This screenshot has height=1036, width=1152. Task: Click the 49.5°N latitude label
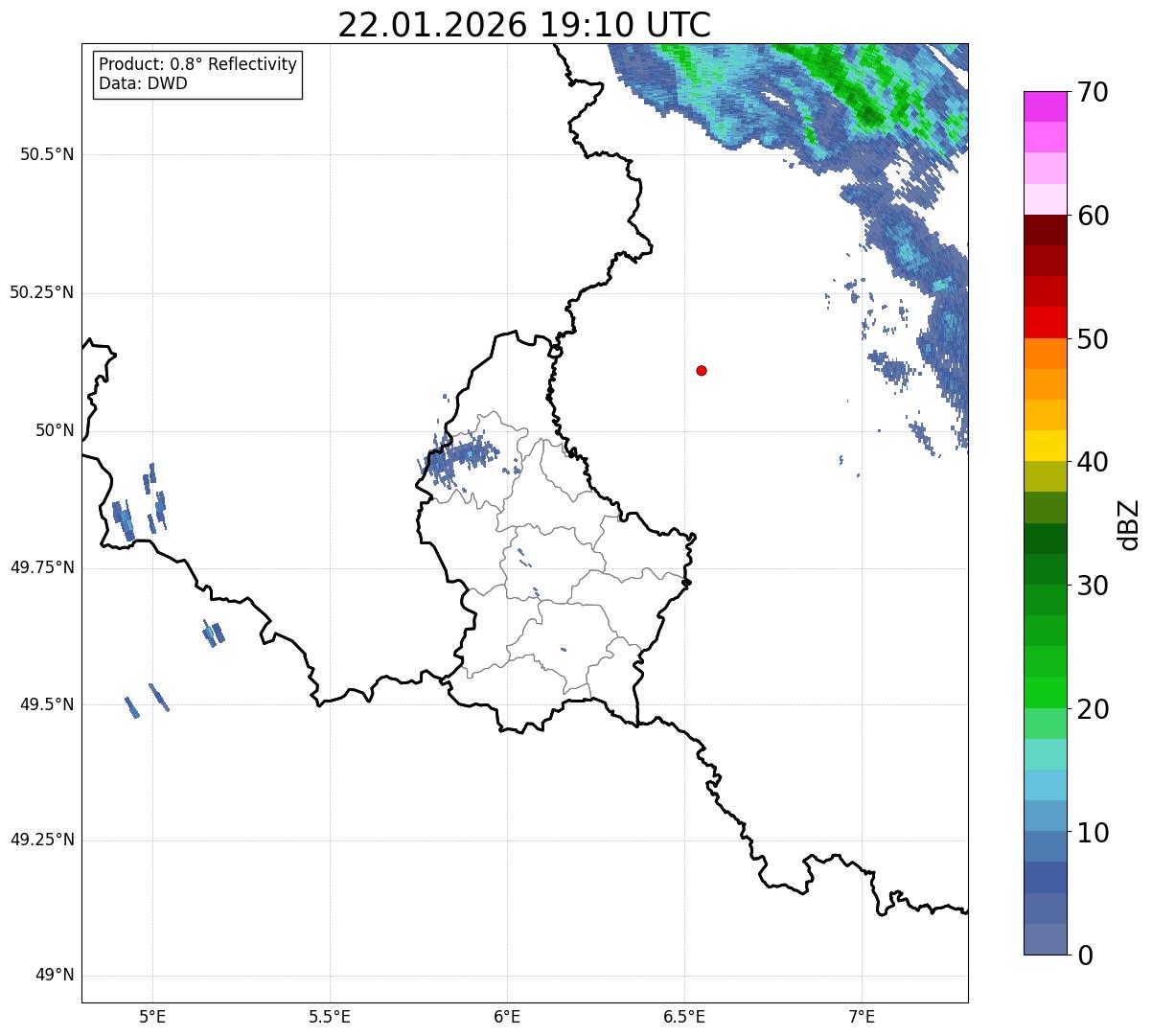(47, 704)
